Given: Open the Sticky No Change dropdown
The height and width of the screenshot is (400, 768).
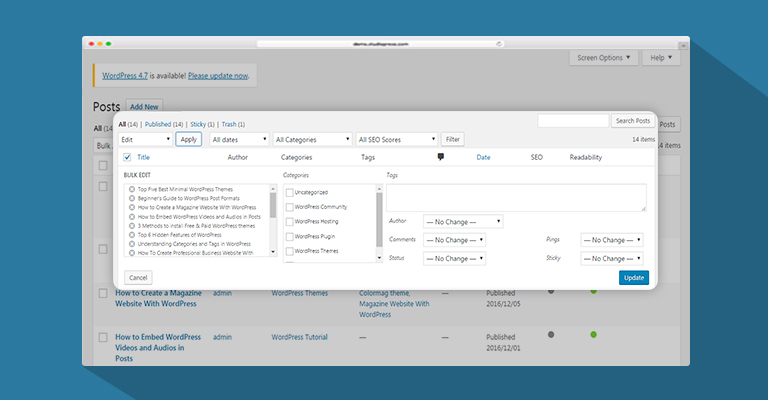Looking at the screenshot, I should pos(612,259).
